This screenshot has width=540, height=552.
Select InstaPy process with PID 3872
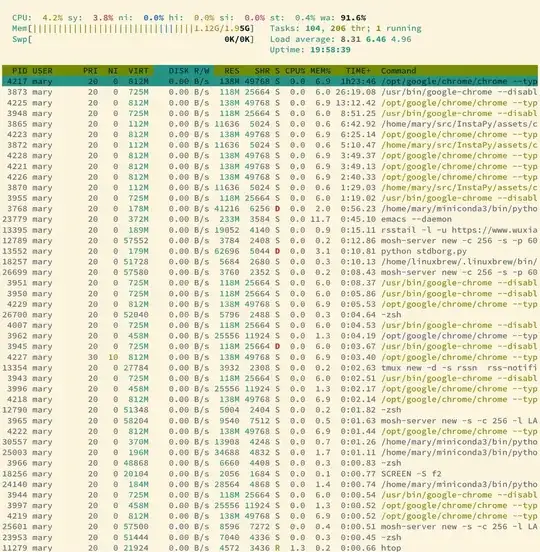coord(270,145)
